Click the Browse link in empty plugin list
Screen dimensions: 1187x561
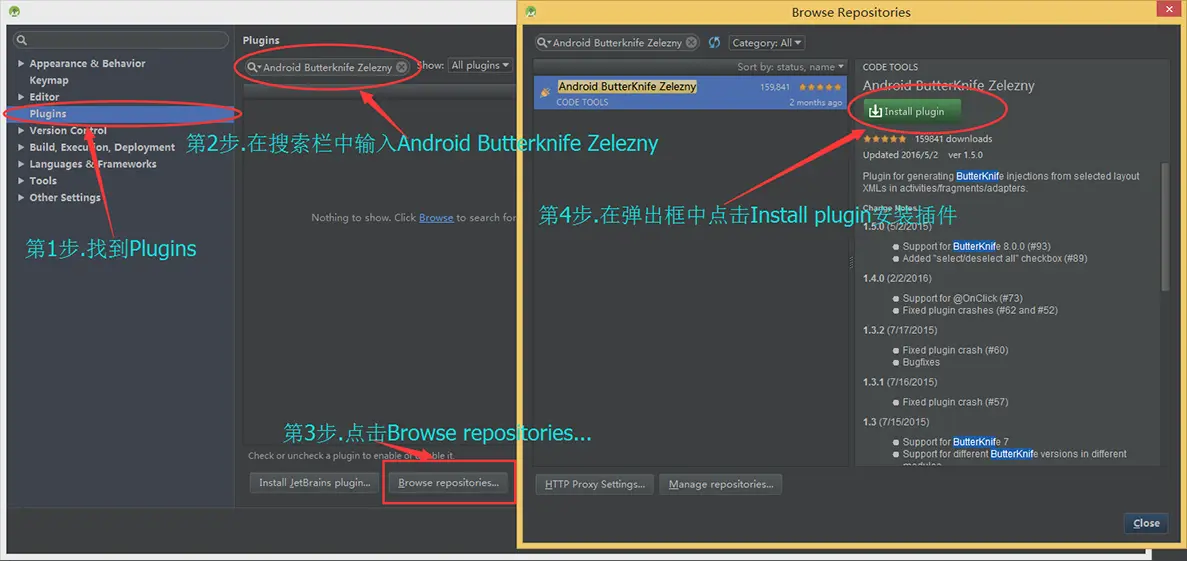(436, 218)
